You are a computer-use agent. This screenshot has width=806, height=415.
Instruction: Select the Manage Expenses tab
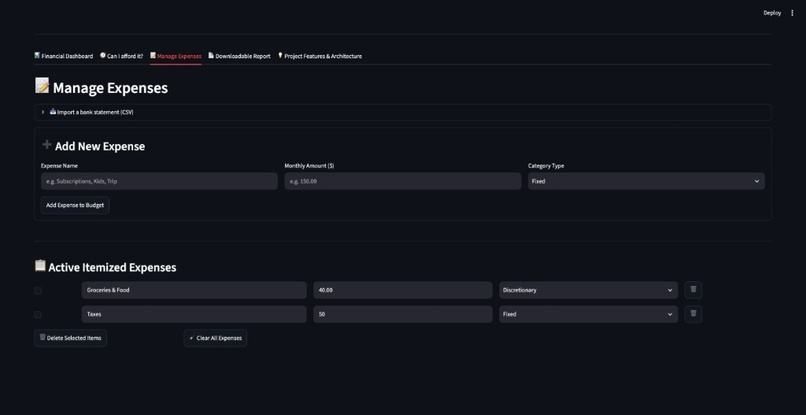176,56
